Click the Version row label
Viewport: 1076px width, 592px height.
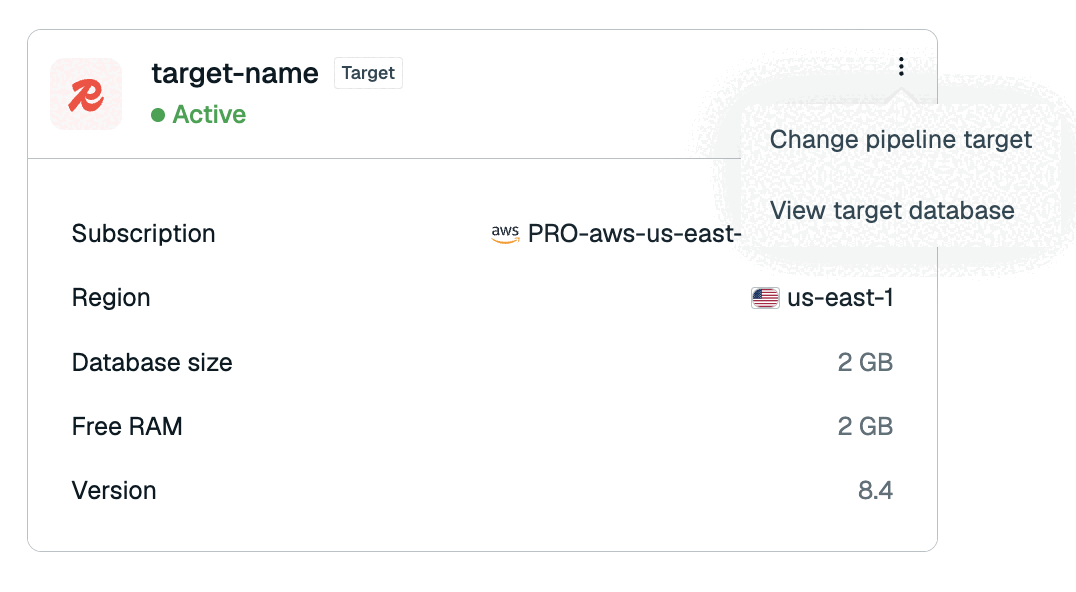[x=114, y=490]
